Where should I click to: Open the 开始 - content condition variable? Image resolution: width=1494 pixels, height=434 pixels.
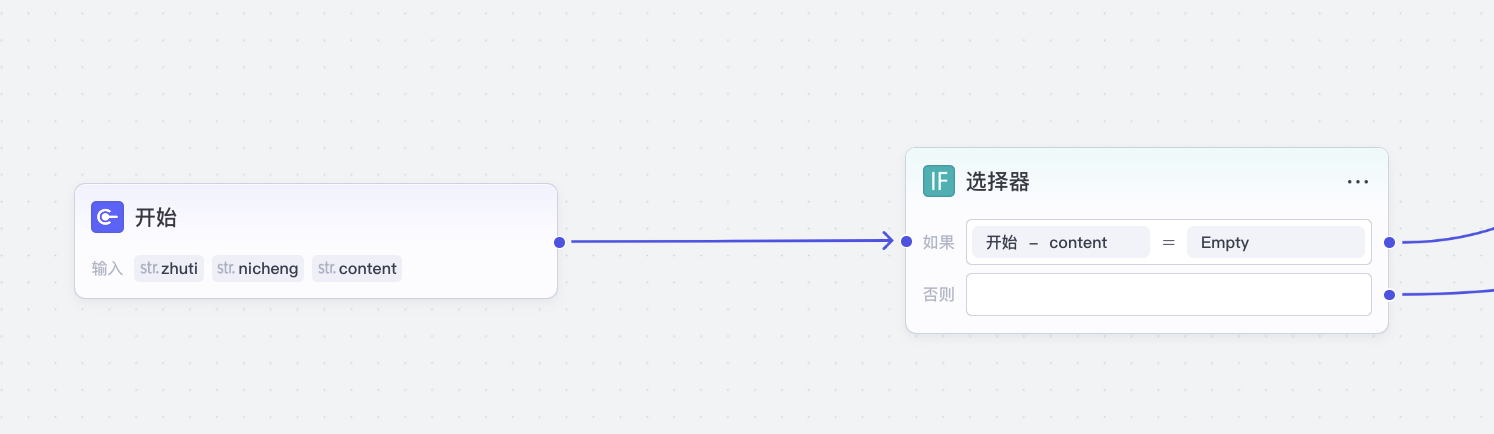[1061, 242]
